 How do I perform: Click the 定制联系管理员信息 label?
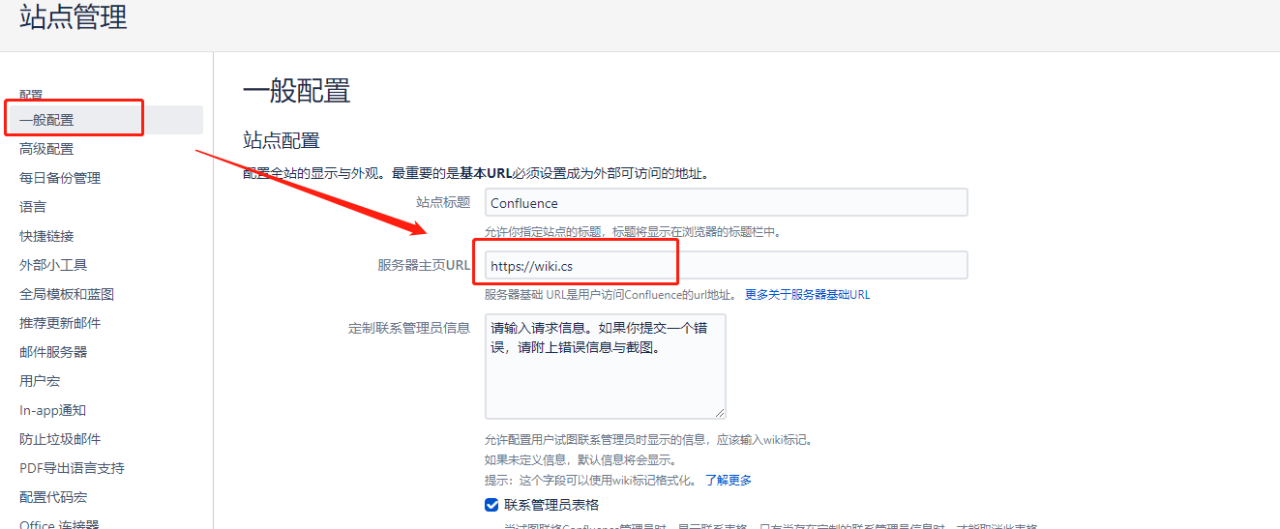pyautogui.click(x=409, y=327)
